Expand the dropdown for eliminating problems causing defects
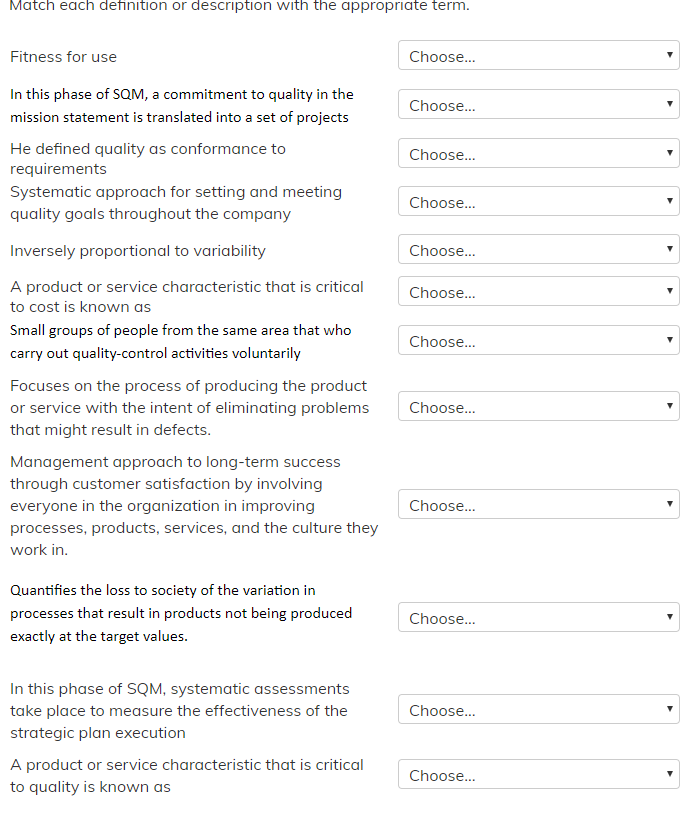Image resolution: width=690 pixels, height=814 pixels. 538,407
